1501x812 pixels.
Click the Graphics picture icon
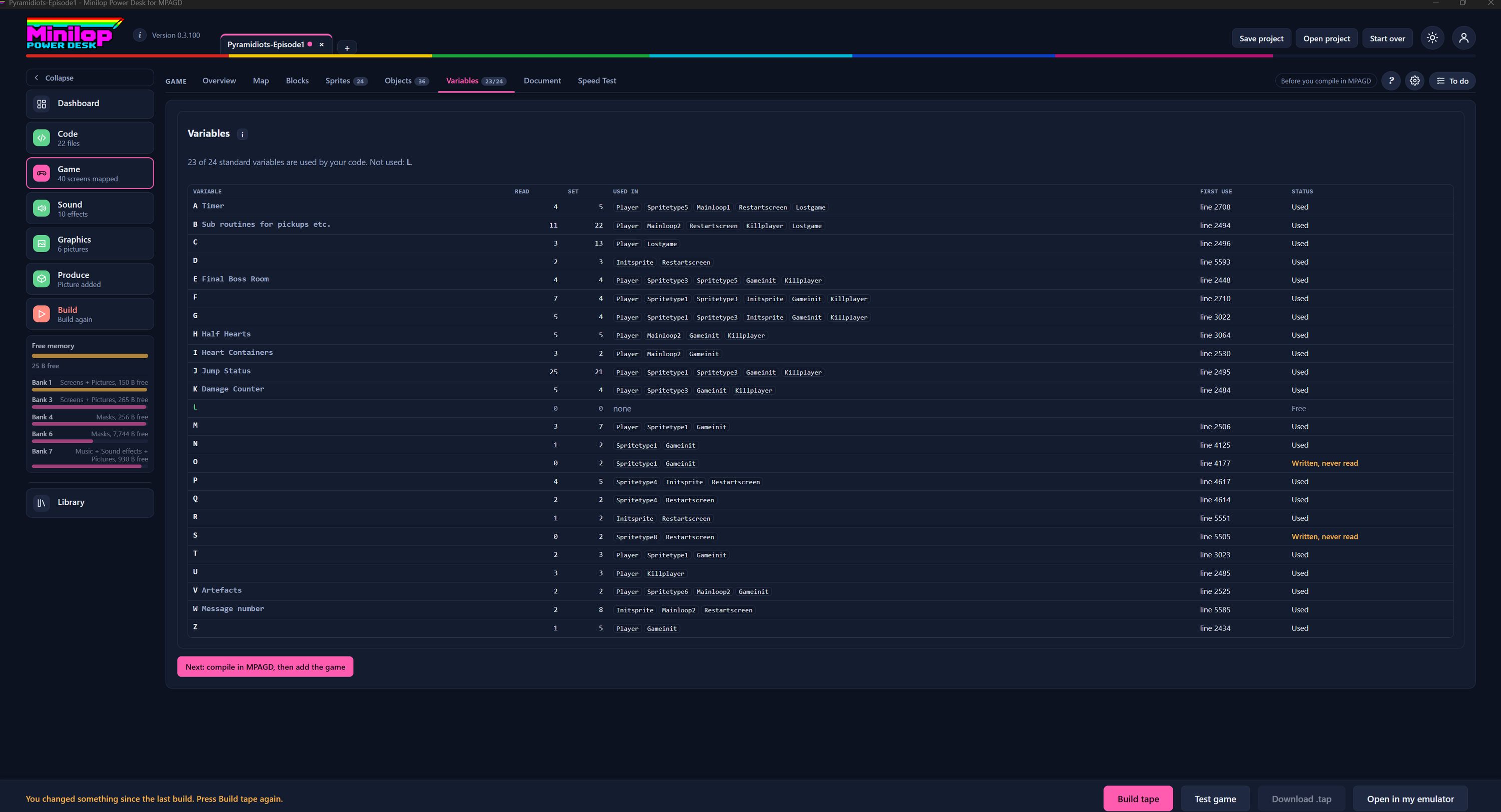click(42, 244)
